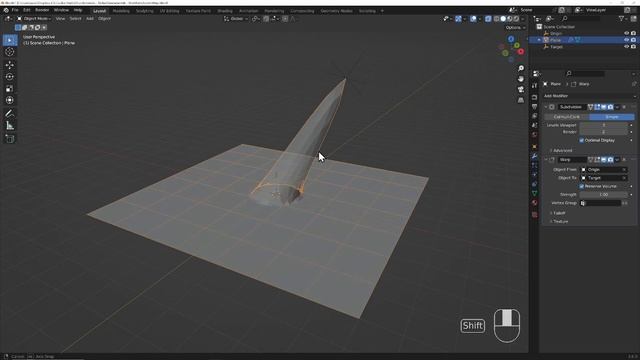Expand the Falloff section
The width and height of the screenshot is (640, 360).
click(x=558, y=213)
